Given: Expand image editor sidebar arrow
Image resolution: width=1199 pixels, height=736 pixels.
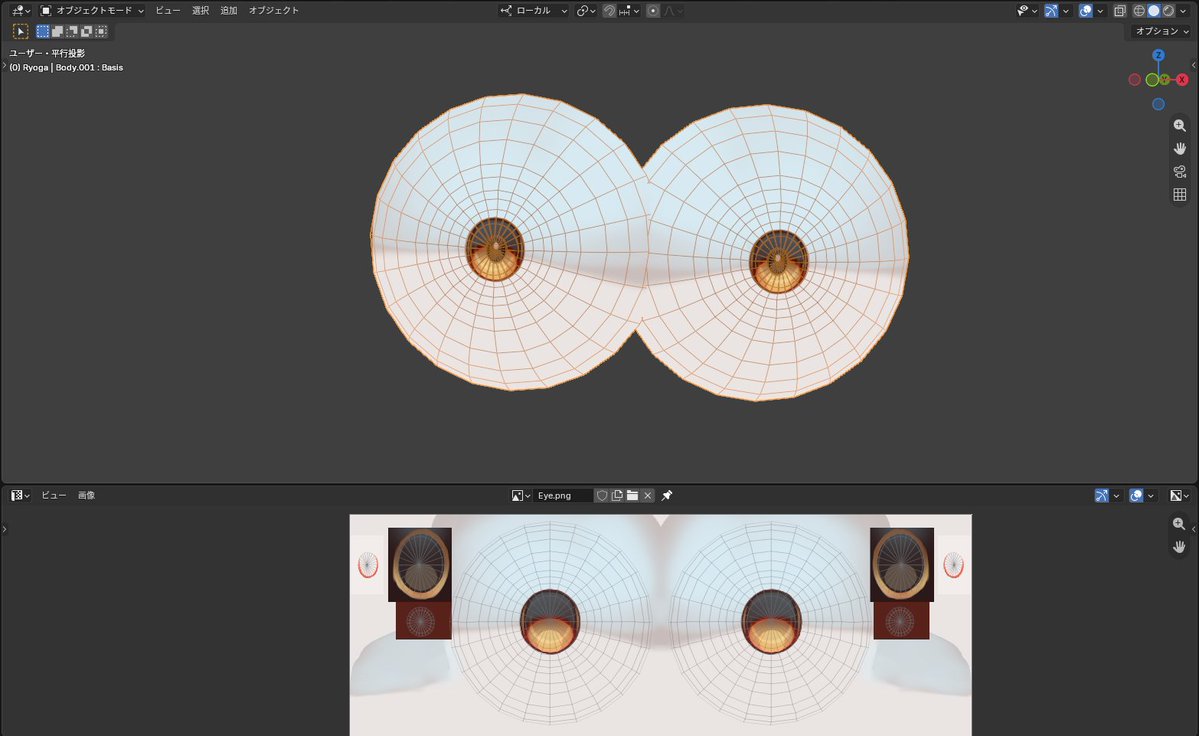Looking at the screenshot, I should click(x=1194, y=529).
